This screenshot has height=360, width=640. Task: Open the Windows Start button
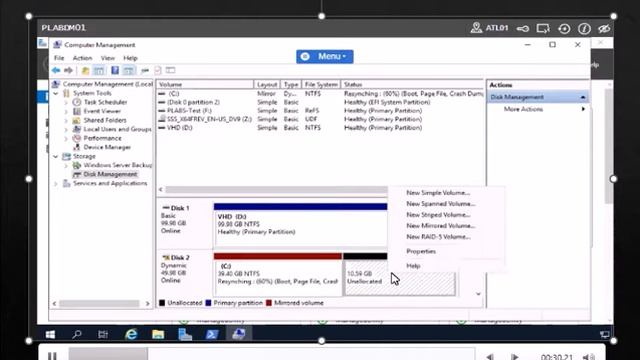(50, 335)
